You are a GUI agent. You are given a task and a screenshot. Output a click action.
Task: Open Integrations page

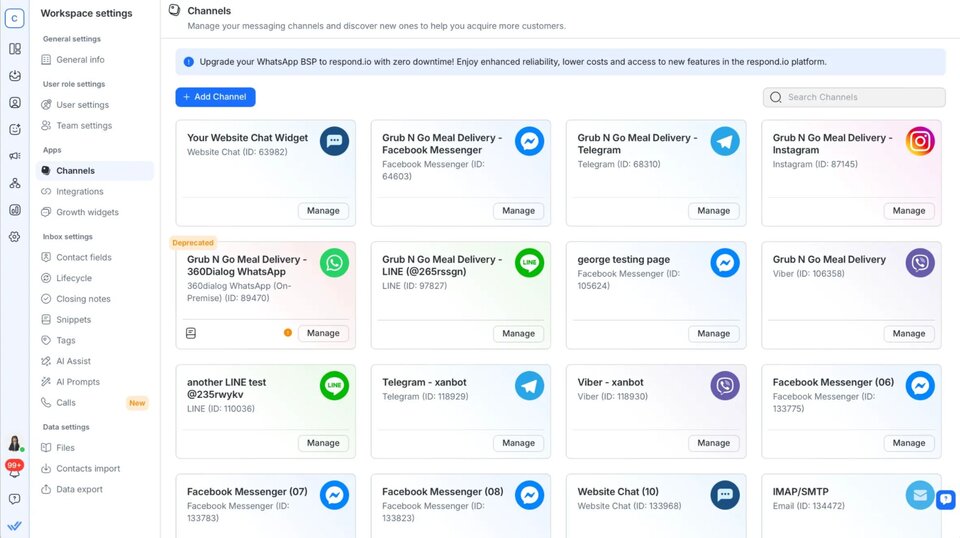pyautogui.click(x=95, y=192)
